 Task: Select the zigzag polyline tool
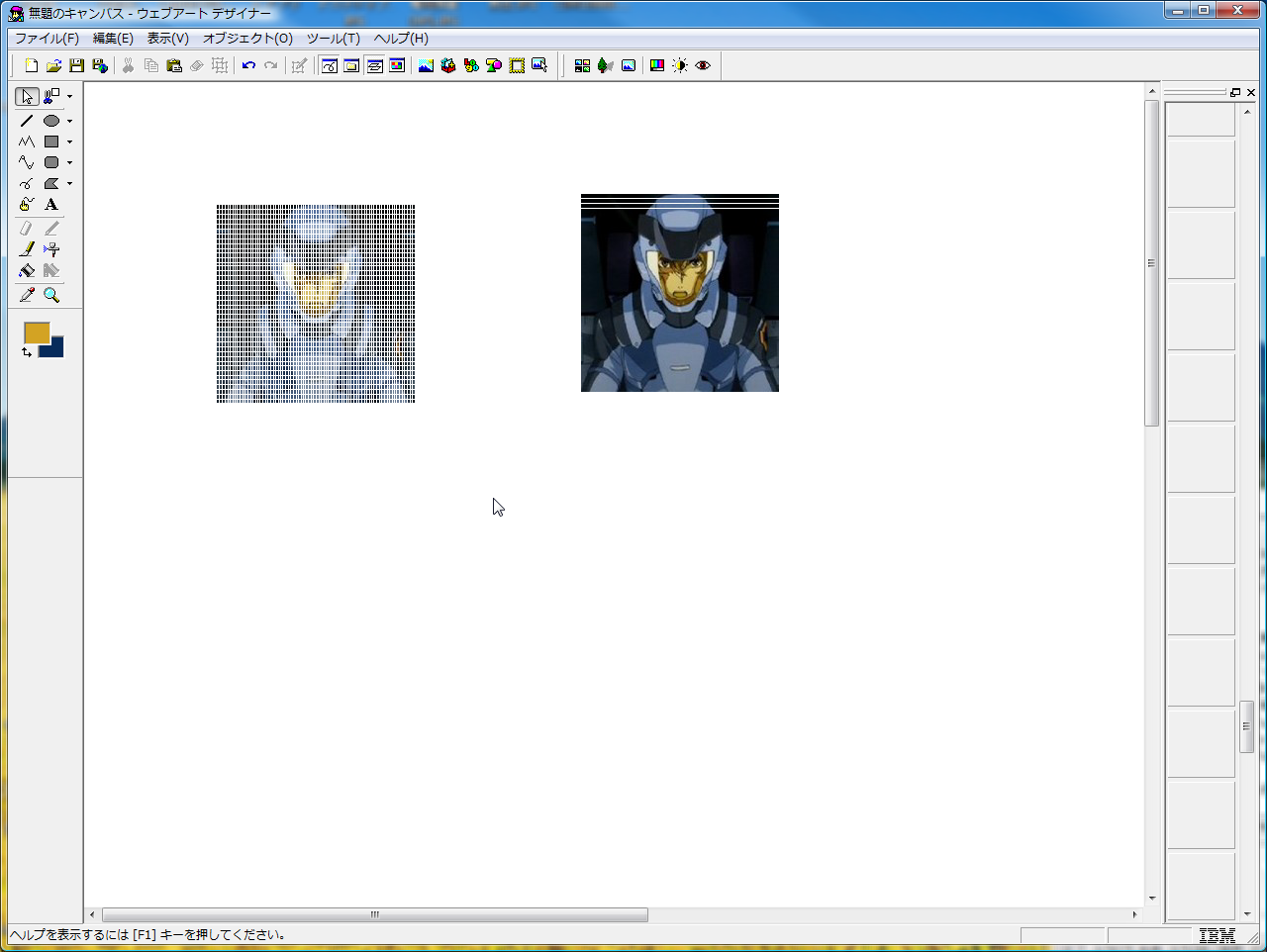27,142
